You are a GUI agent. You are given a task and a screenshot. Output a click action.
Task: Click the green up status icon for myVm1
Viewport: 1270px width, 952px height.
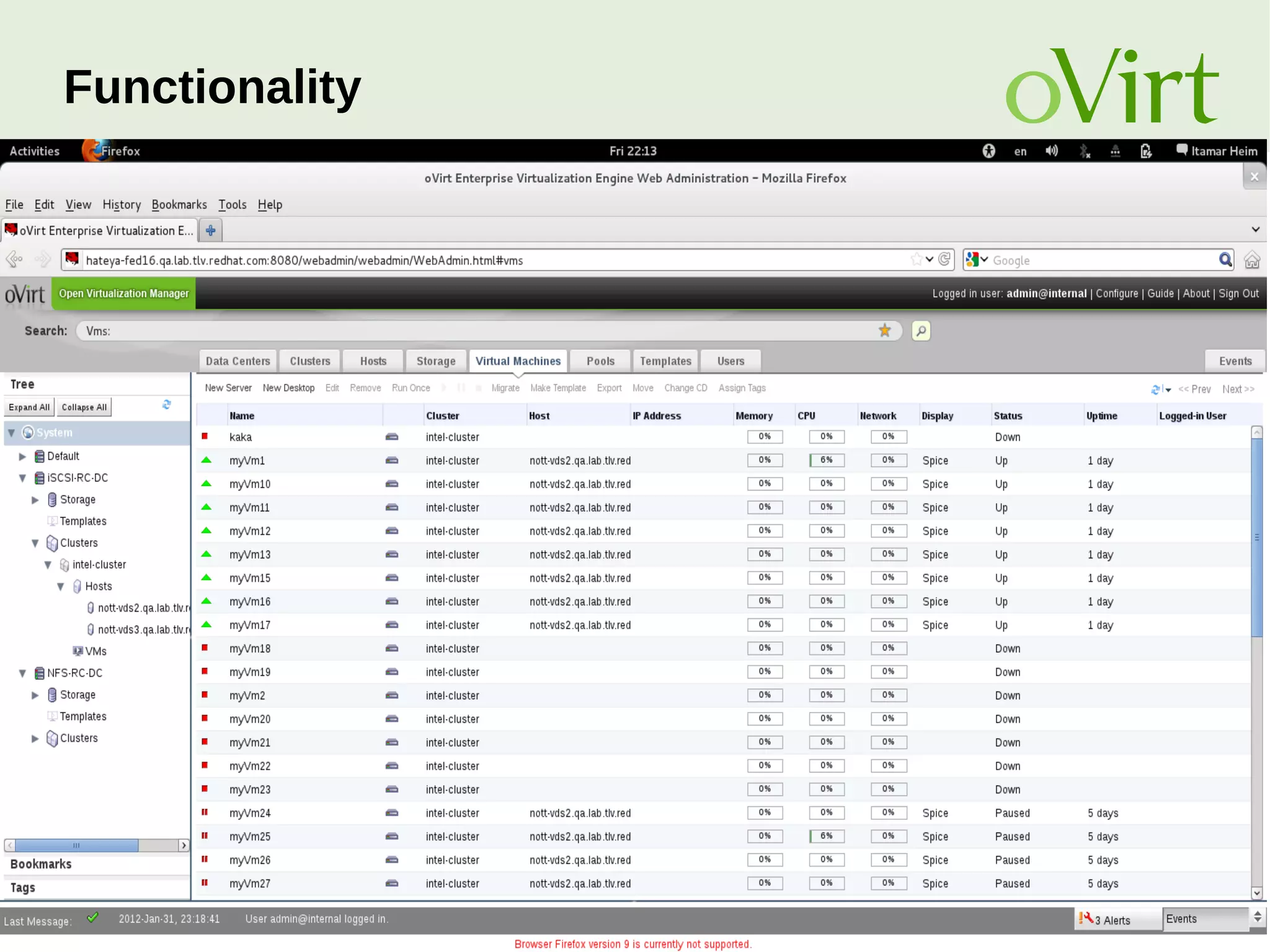click(206, 460)
